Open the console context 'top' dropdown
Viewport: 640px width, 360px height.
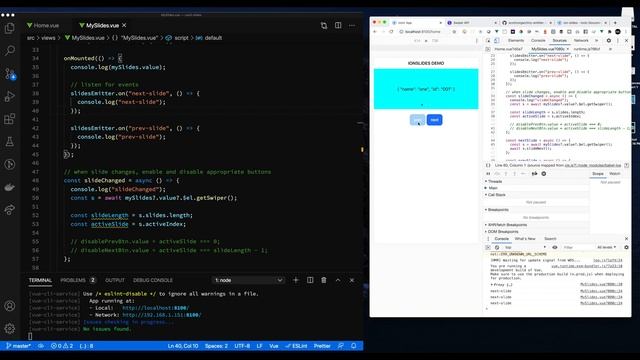coord(525,247)
